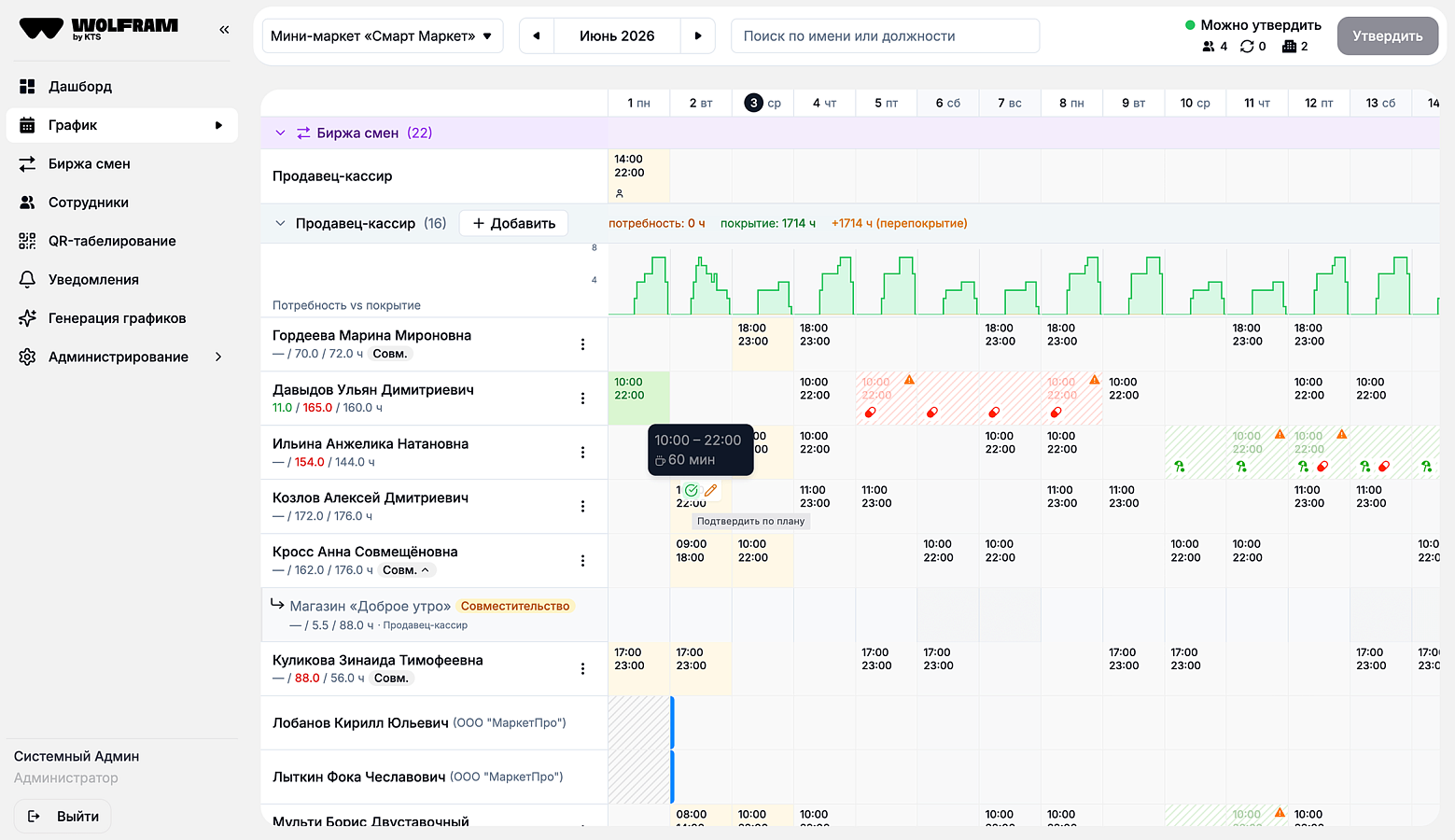This screenshot has height=840, width=1455.
Task: Click the warning triangle on Ильина's day 11 shift
Action: click(x=1280, y=434)
